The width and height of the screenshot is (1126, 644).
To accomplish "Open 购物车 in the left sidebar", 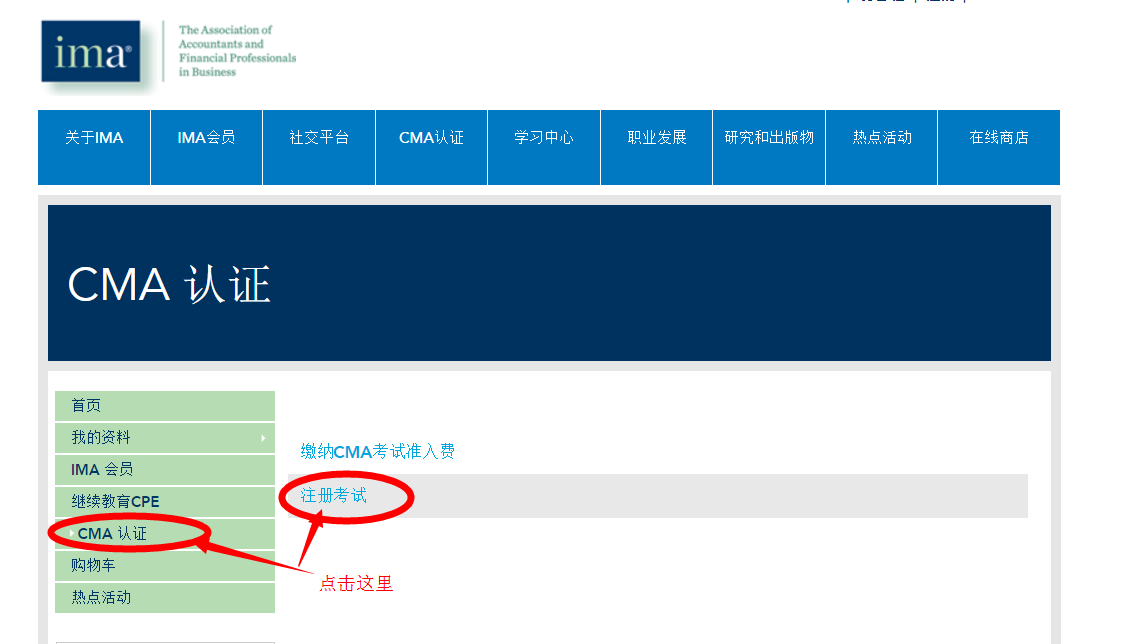I will [x=93, y=566].
